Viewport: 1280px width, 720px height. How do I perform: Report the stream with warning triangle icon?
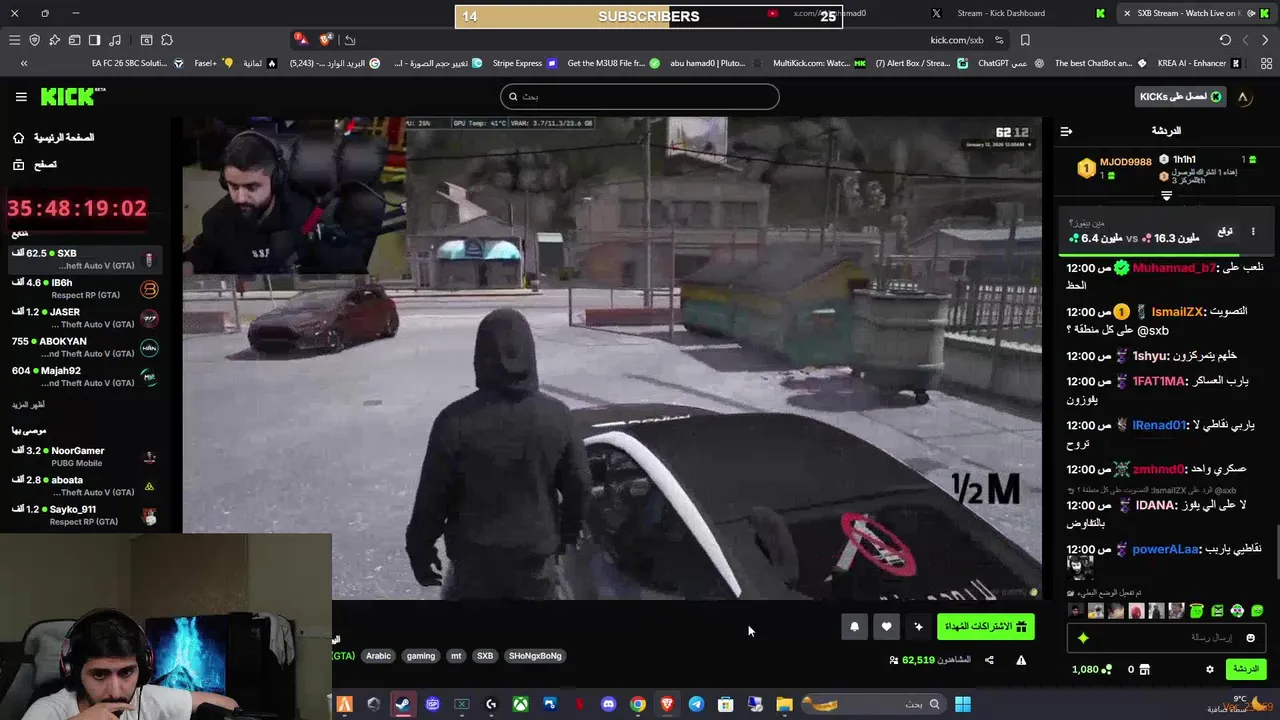(1021, 660)
